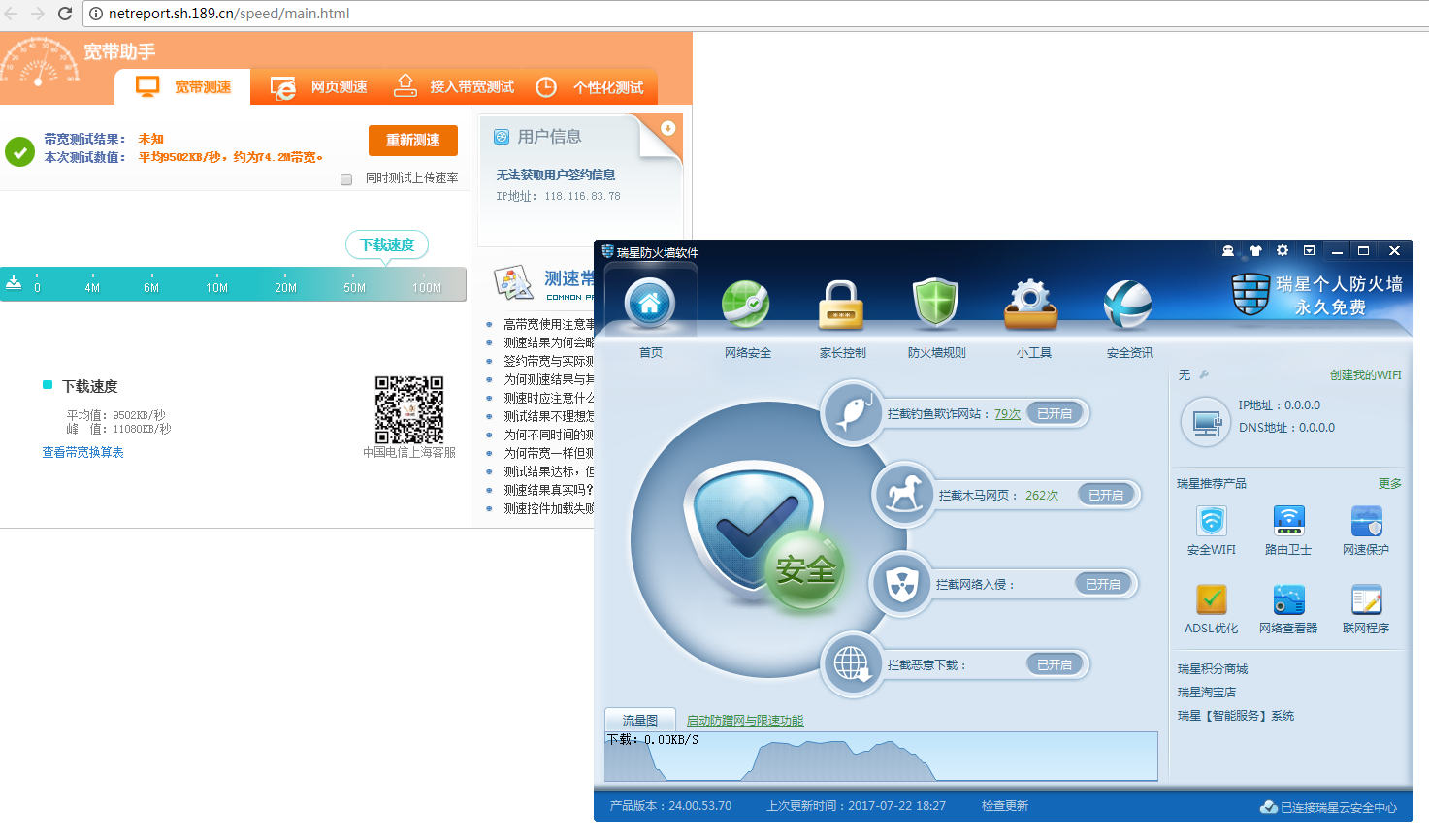This screenshot has height=840, width=1429.
Task: Open the 家长控制 padlock icon
Action: tap(841, 305)
